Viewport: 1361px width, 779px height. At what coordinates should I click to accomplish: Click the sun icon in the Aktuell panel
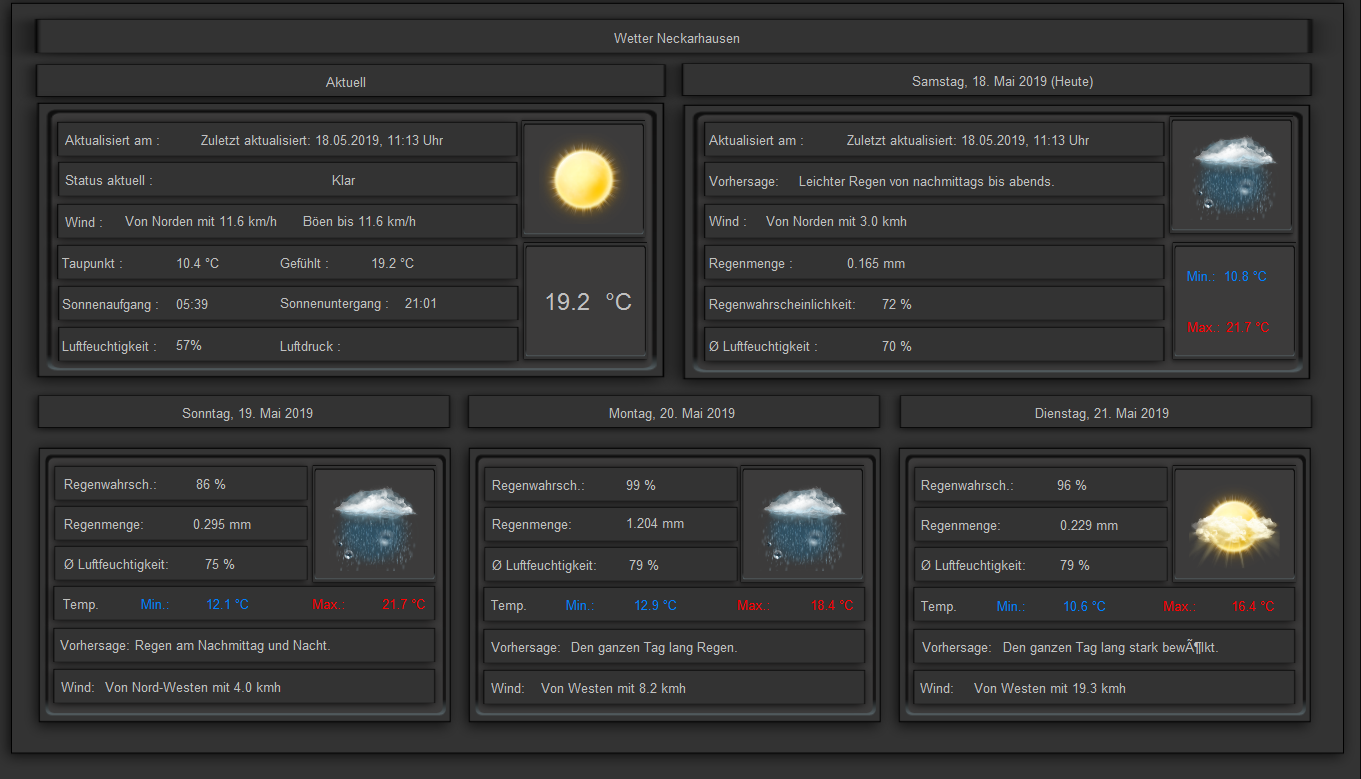pyautogui.click(x=584, y=180)
